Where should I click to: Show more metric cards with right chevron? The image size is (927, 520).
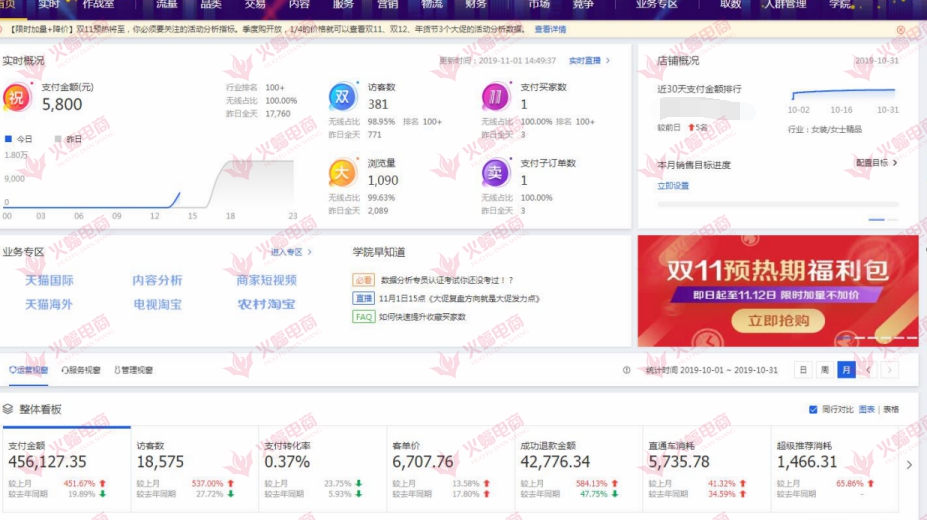click(909, 465)
